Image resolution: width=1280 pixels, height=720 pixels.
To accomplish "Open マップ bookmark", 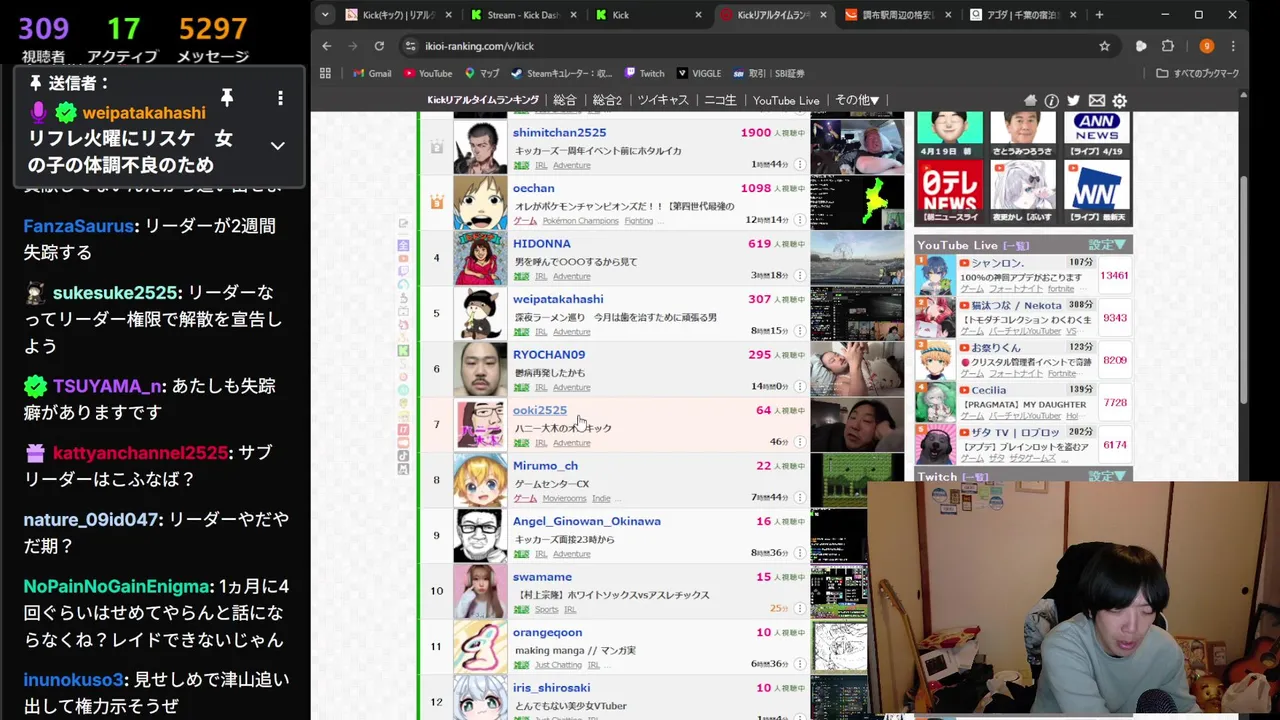I will (x=481, y=73).
